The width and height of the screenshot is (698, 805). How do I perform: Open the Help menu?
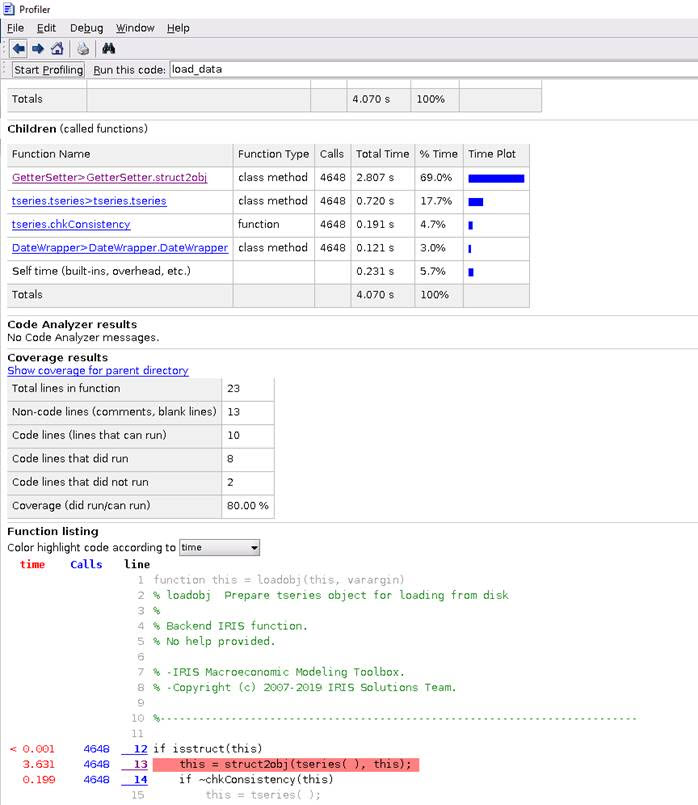pyautogui.click(x=176, y=28)
